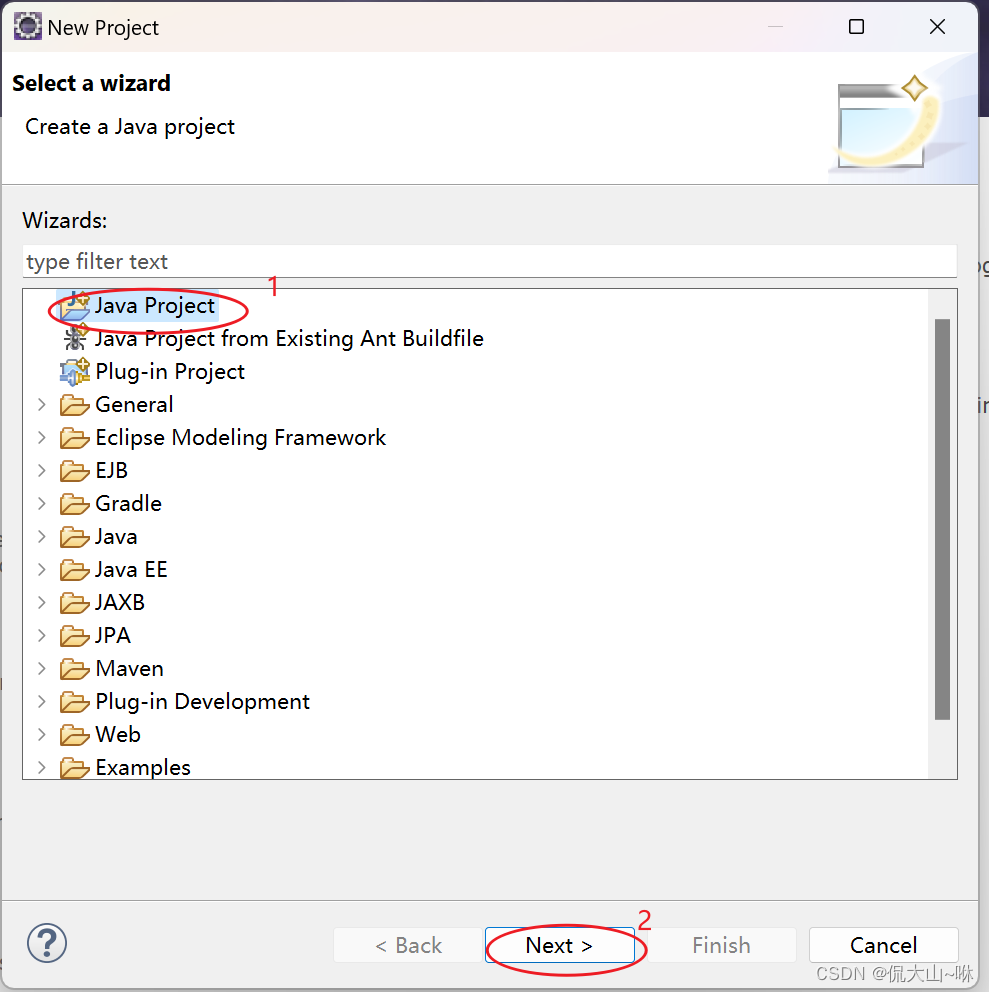989x992 pixels.
Task: Expand the General category
Action: point(42,404)
